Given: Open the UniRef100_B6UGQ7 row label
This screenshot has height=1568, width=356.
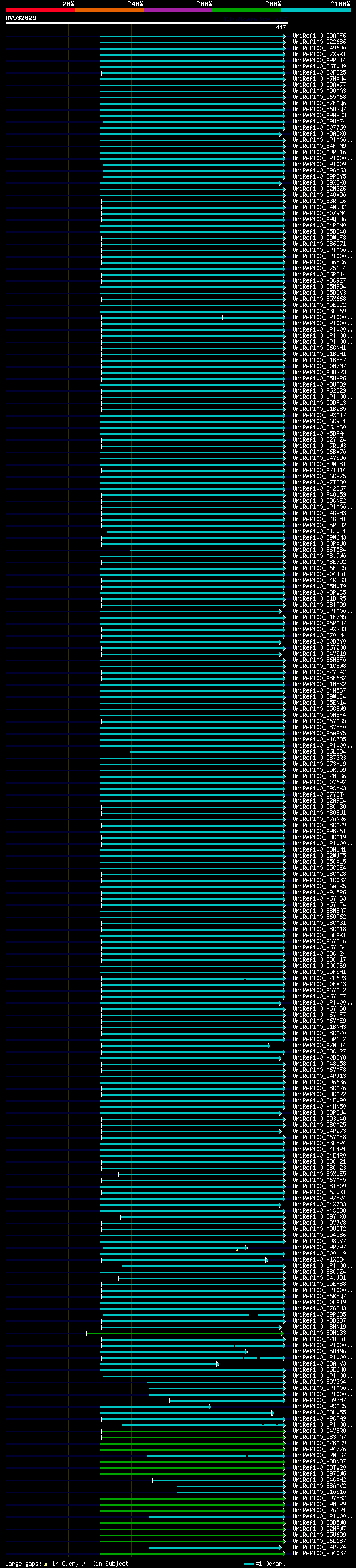Looking at the screenshot, I should pyautogui.click(x=319, y=109).
